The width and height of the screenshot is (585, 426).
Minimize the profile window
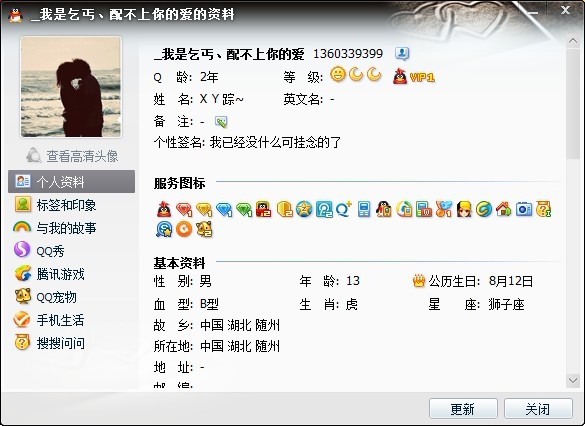pos(533,12)
